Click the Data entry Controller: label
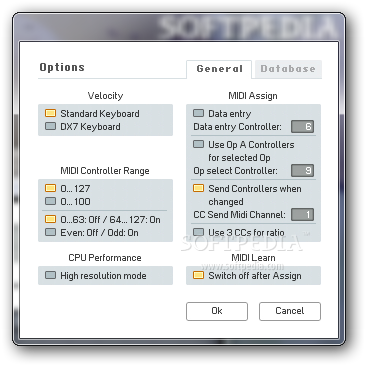366x366 pixels. point(237,127)
